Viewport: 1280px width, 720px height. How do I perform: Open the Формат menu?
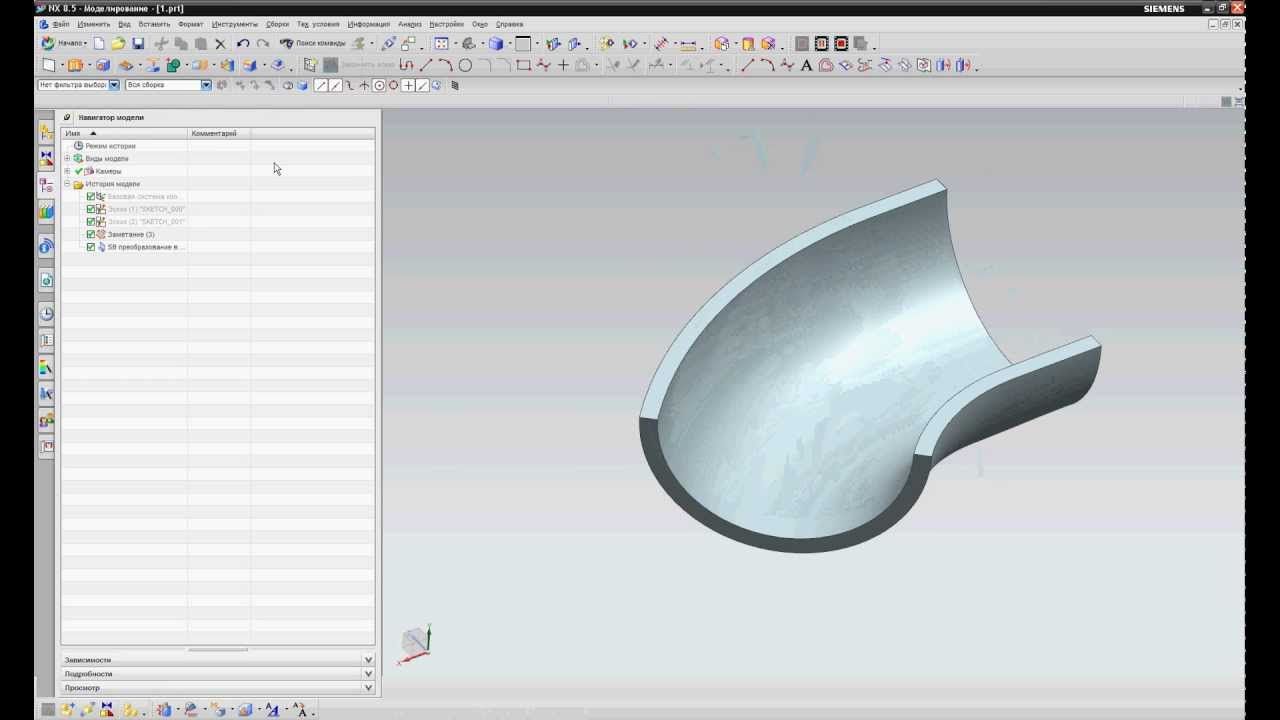[x=190, y=24]
